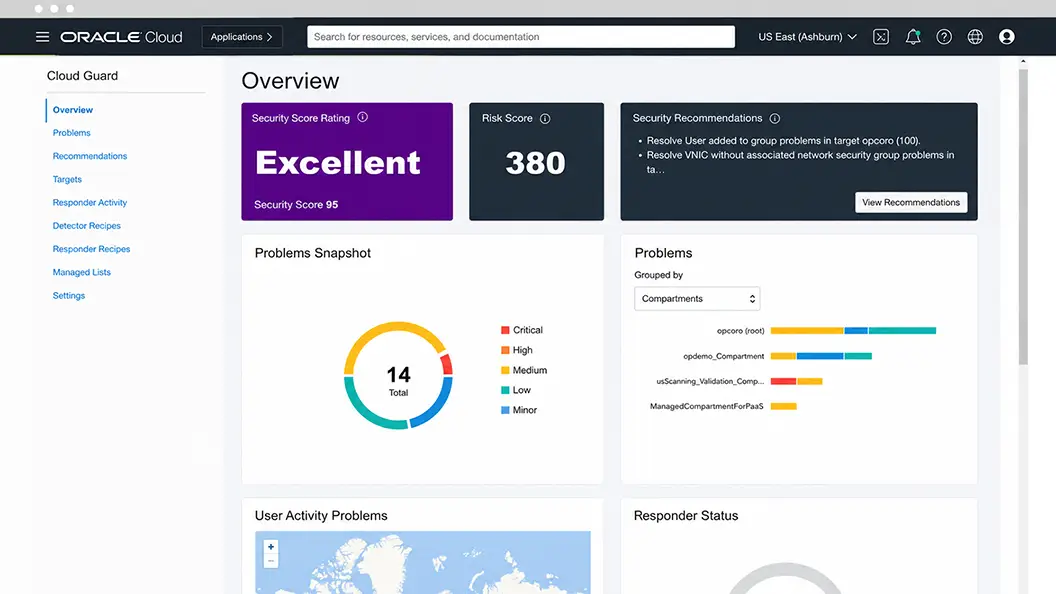Image resolution: width=1056 pixels, height=594 pixels.
Task: Open the Cloud Shell developer tools icon
Action: click(x=881, y=37)
